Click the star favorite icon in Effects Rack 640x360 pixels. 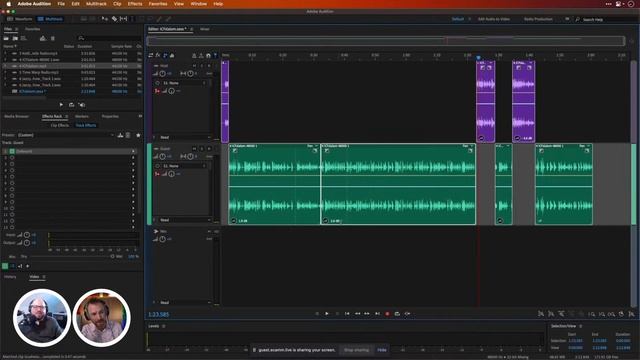point(138,135)
